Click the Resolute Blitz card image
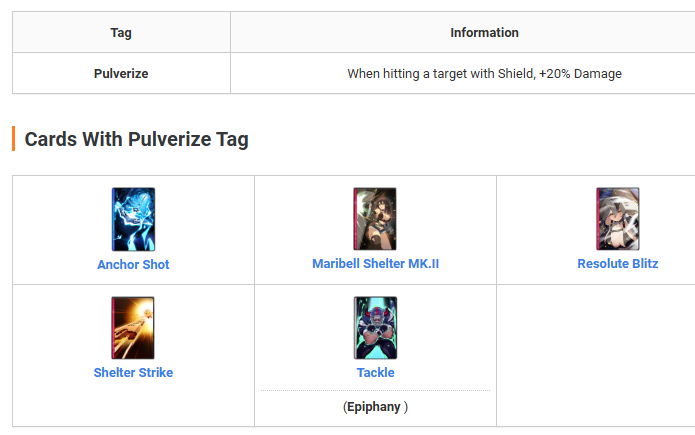695x435 pixels. coord(617,219)
